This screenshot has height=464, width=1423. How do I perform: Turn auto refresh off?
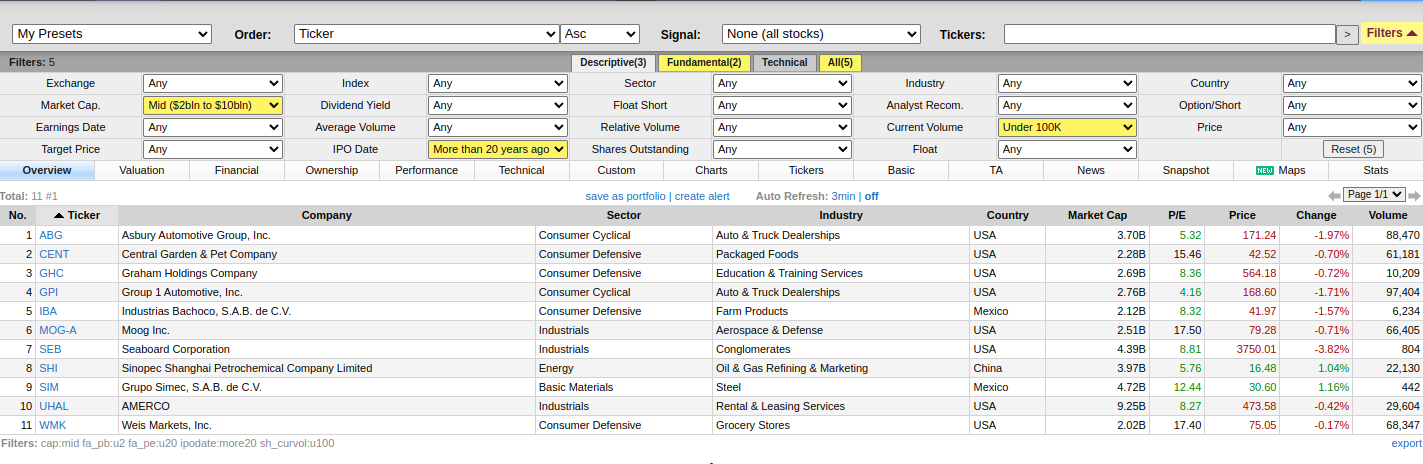coord(872,196)
